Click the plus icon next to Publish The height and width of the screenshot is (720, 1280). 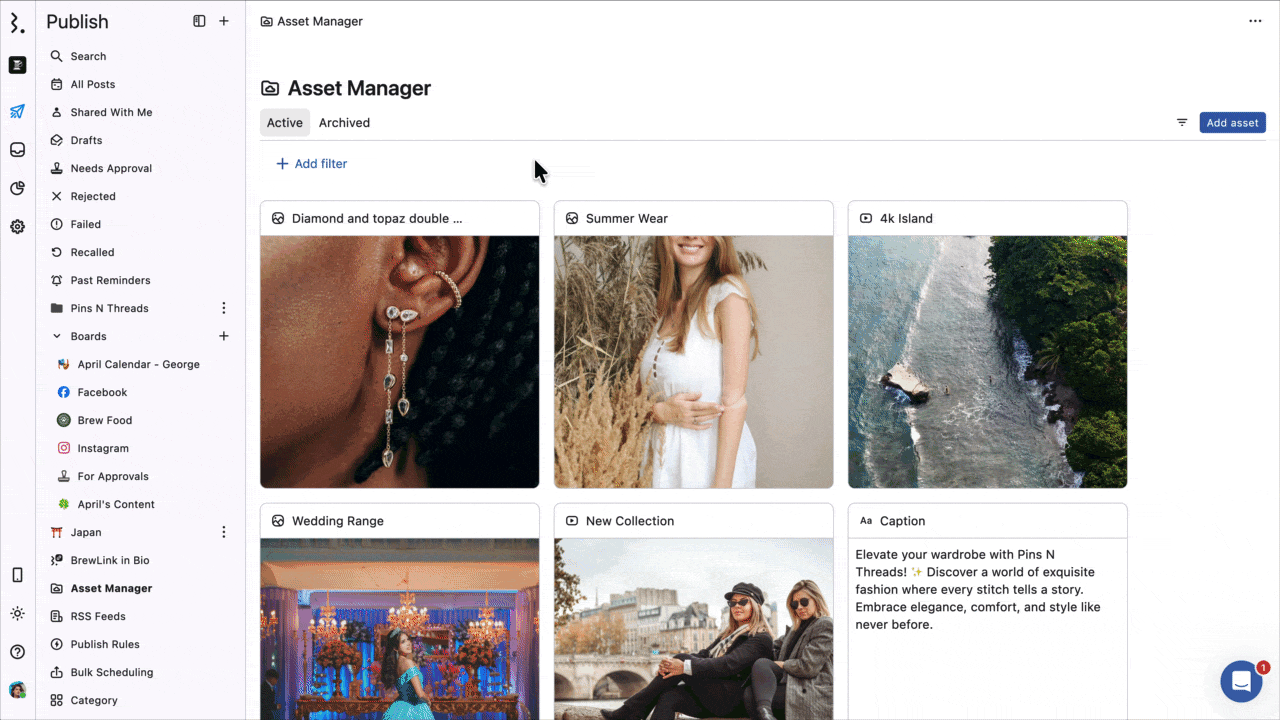pyautogui.click(x=224, y=21)
